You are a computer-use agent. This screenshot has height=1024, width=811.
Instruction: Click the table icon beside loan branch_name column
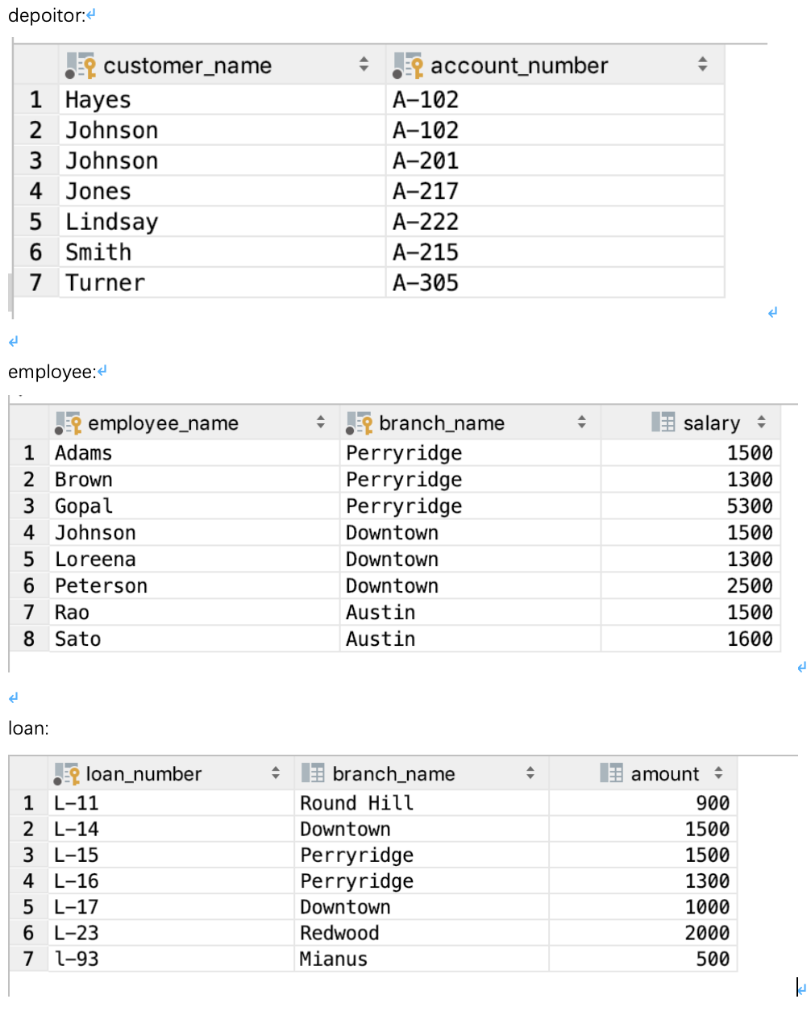click(x=312, y=774)
